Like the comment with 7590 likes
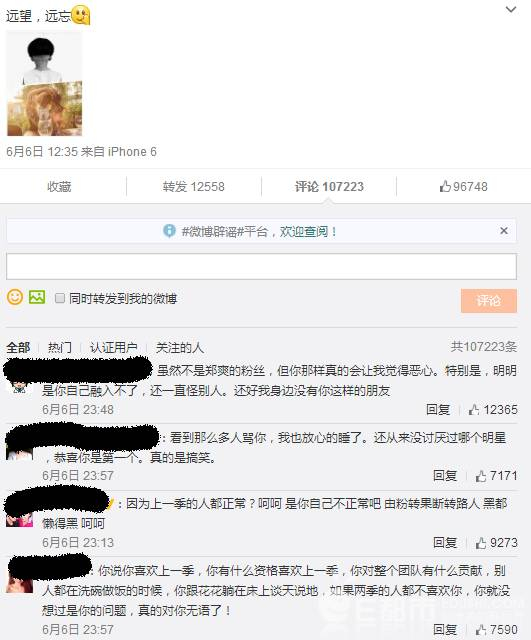The width and height of the screenshot is (531, 640). [496, 629]
